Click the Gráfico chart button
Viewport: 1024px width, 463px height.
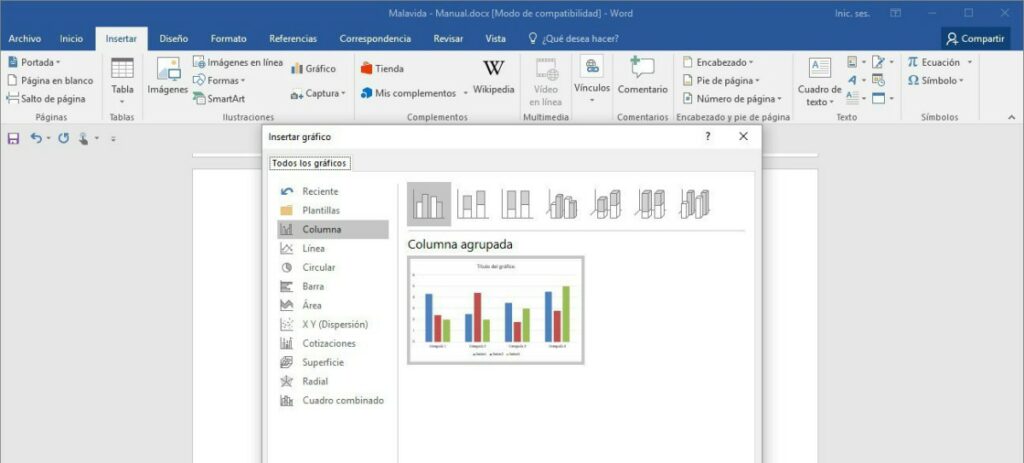click(x=314, y=68)
